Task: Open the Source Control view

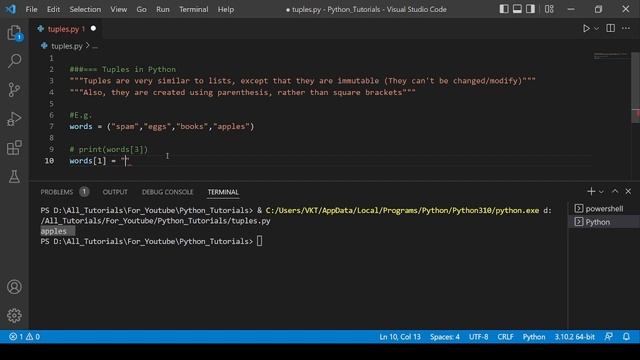Action: tap(14, 90)
